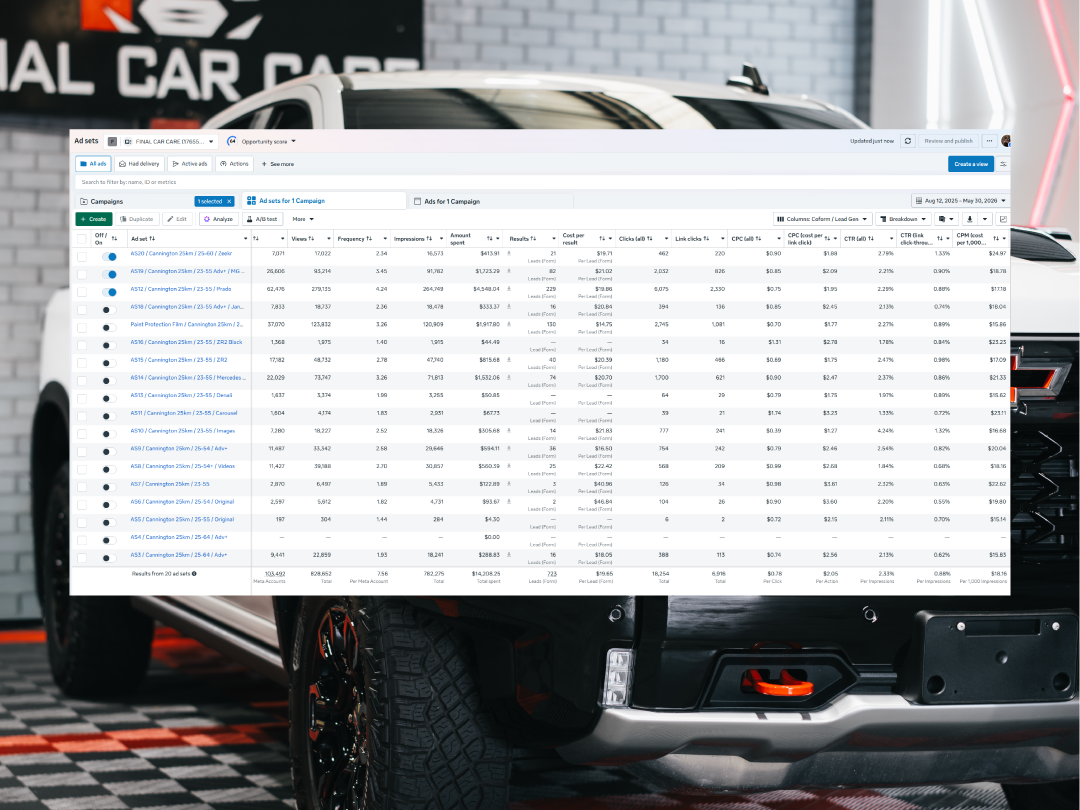Turn off the AS19 ad set toggle

pos(110,274)
